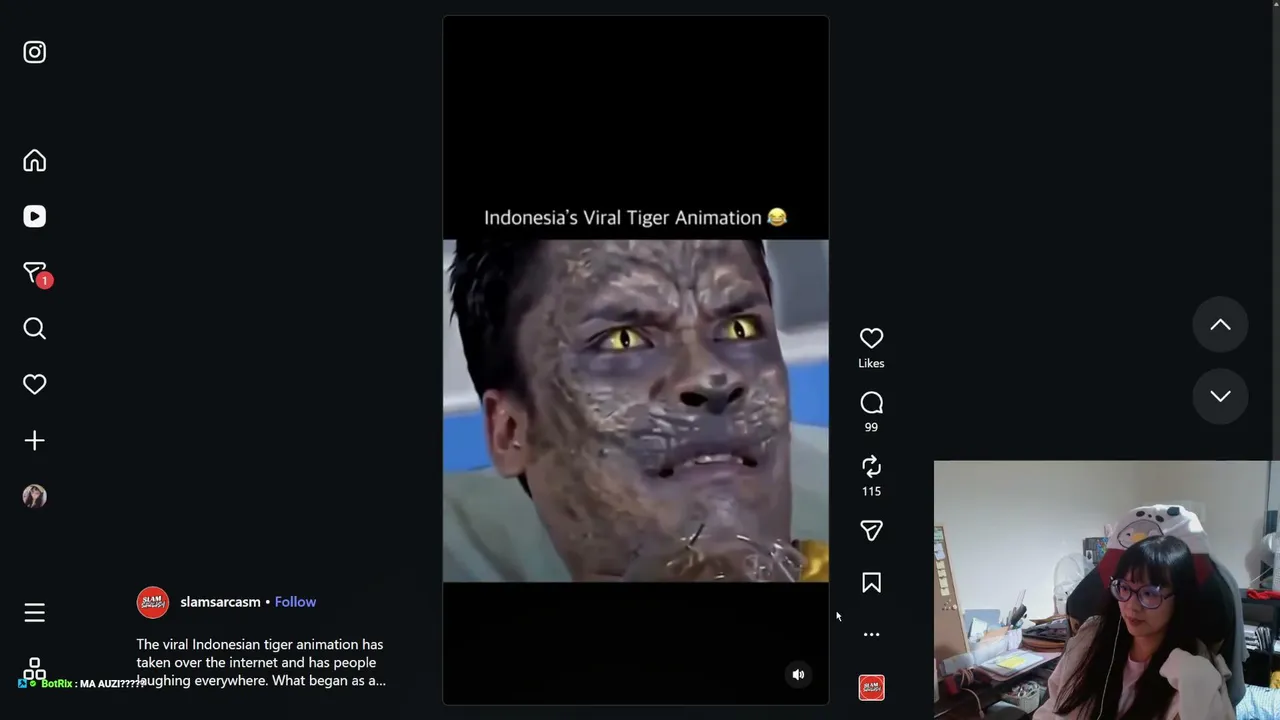Follow the slamsarcasm account
The height and width of the screenshot is (720, 1280).
tap(295, 602)
